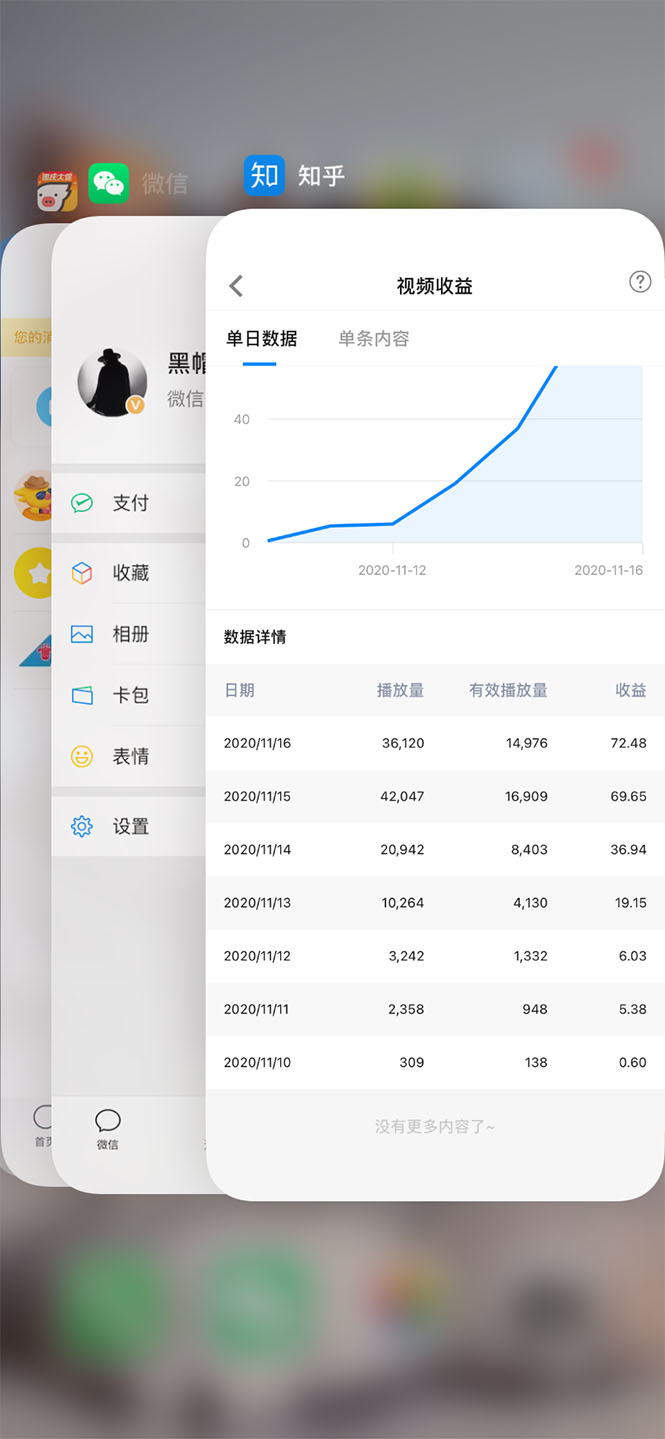Tap the back arrow in 视频收益
The image size is (665, 1439).
point(236,286)
